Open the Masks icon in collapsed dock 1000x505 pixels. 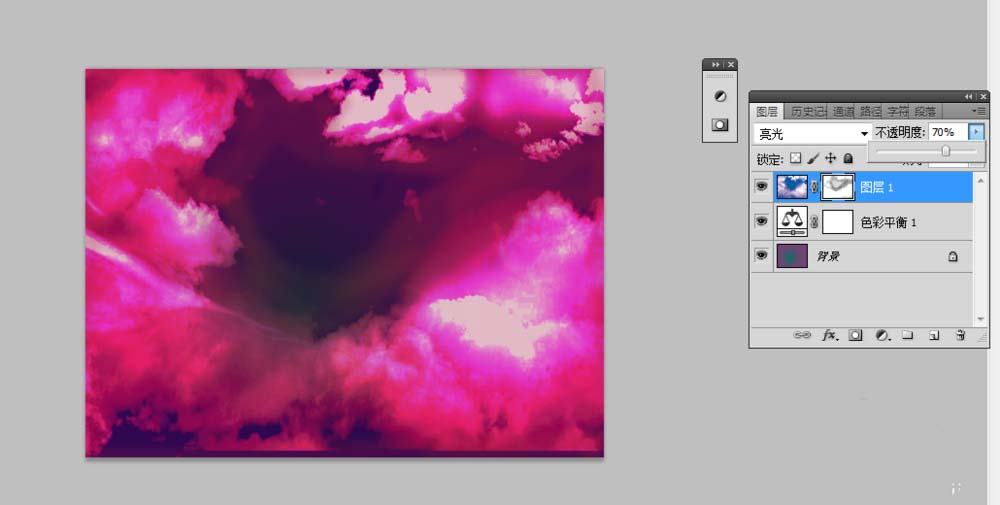click(x=720, y=125)
